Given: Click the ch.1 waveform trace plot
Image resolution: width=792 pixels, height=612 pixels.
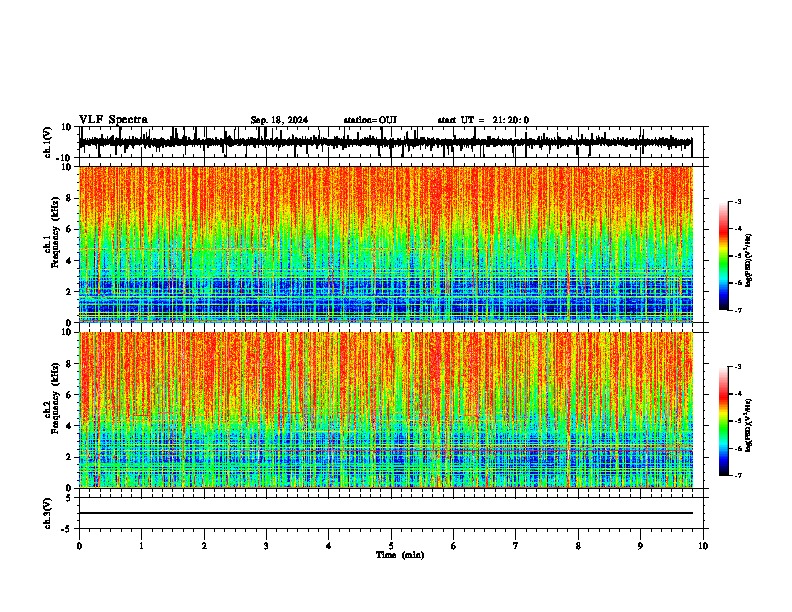Looking at the screenshot, I should tap(385, 142).
